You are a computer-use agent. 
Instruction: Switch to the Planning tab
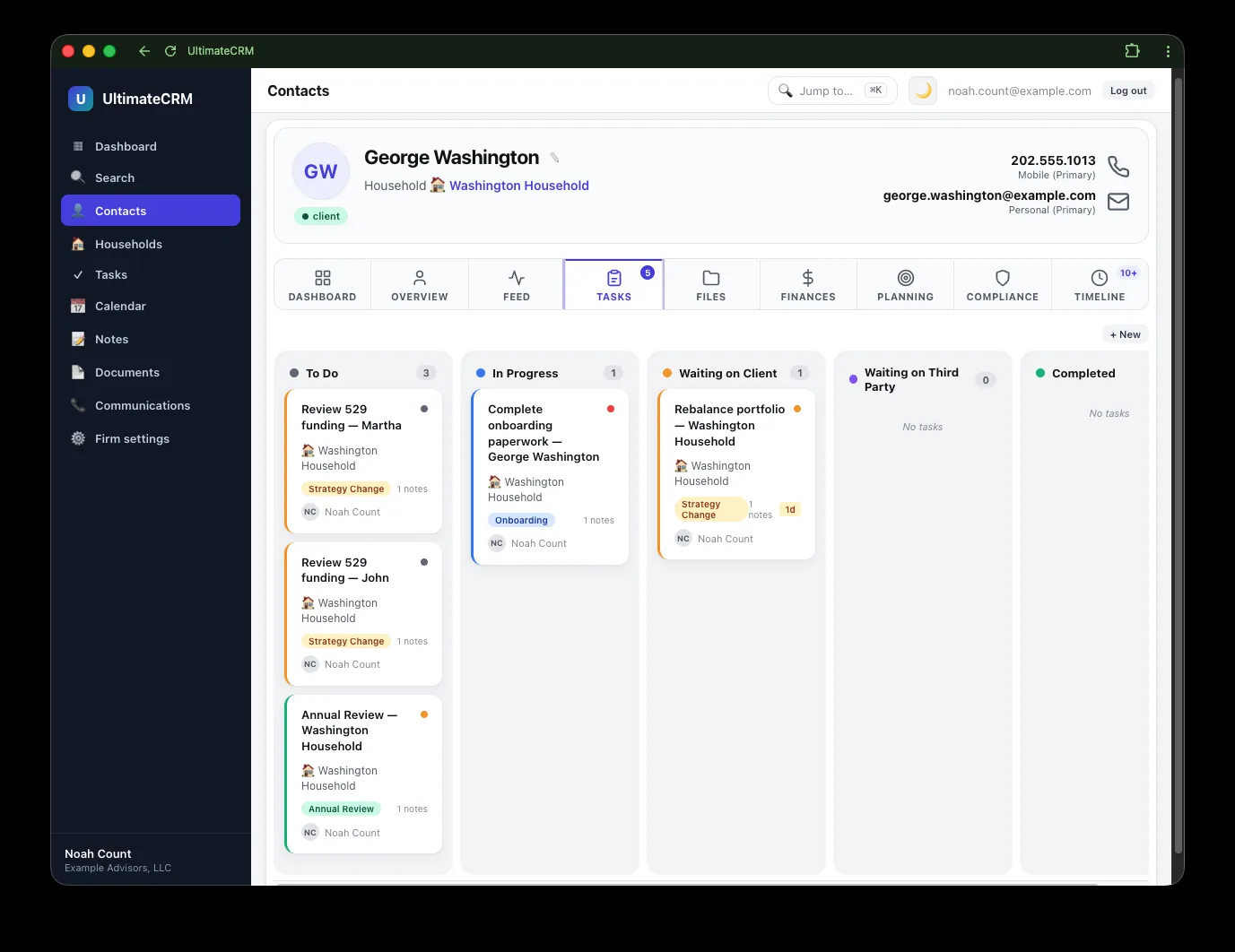pos(906,285)
